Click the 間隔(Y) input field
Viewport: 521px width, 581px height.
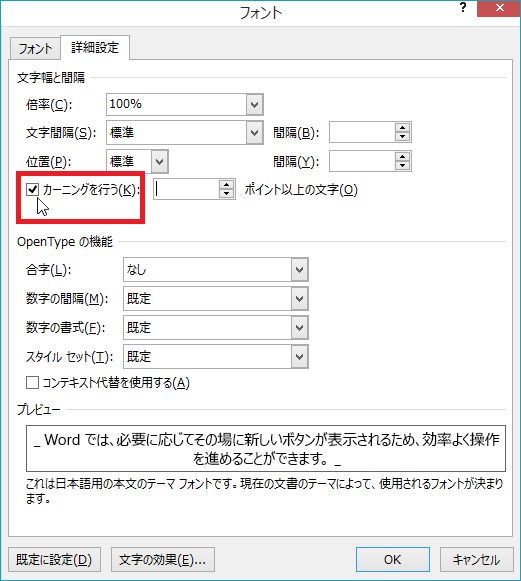click(362, 161)
